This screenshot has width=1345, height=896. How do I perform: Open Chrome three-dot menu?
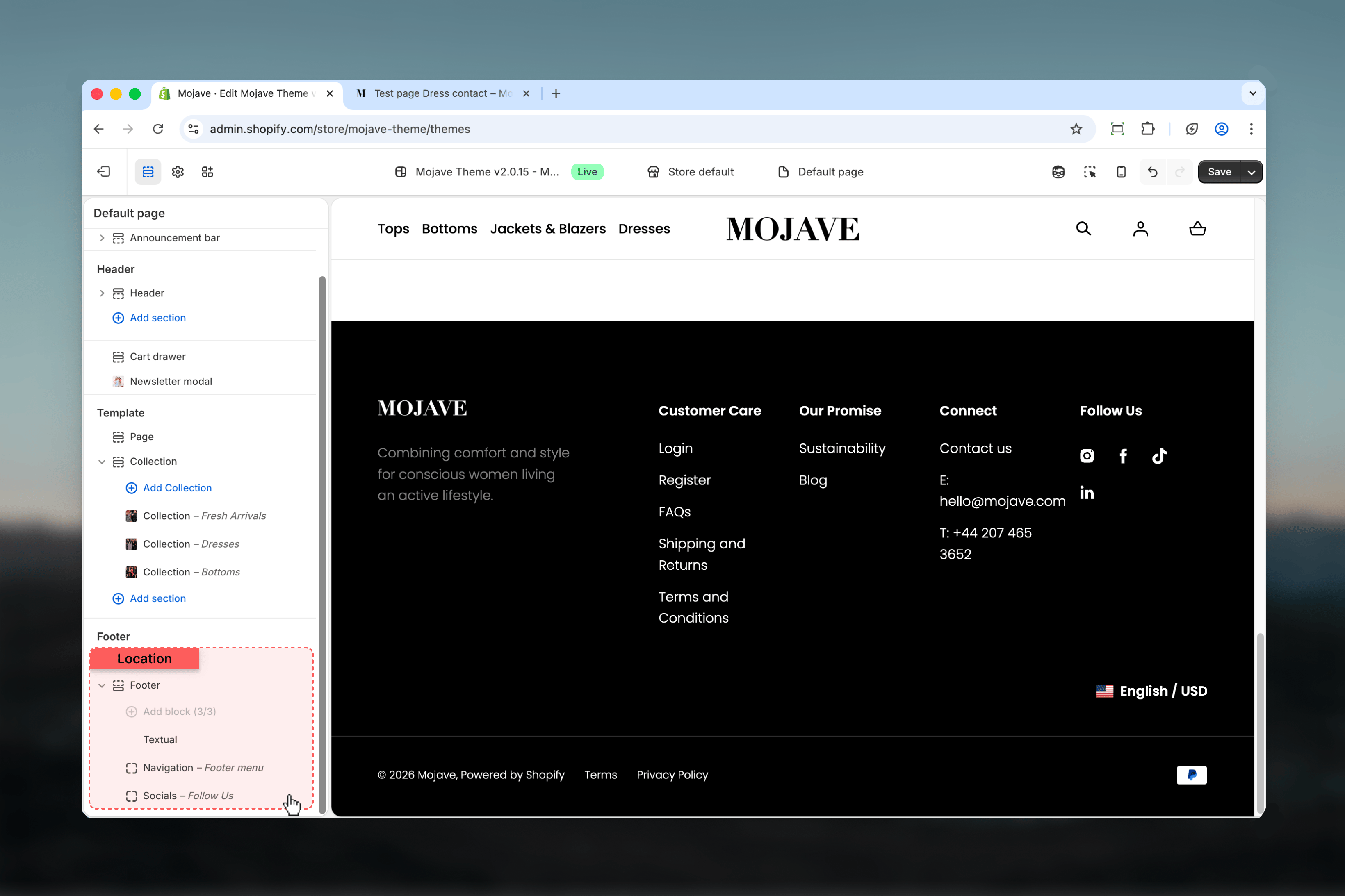(1251, 129)
